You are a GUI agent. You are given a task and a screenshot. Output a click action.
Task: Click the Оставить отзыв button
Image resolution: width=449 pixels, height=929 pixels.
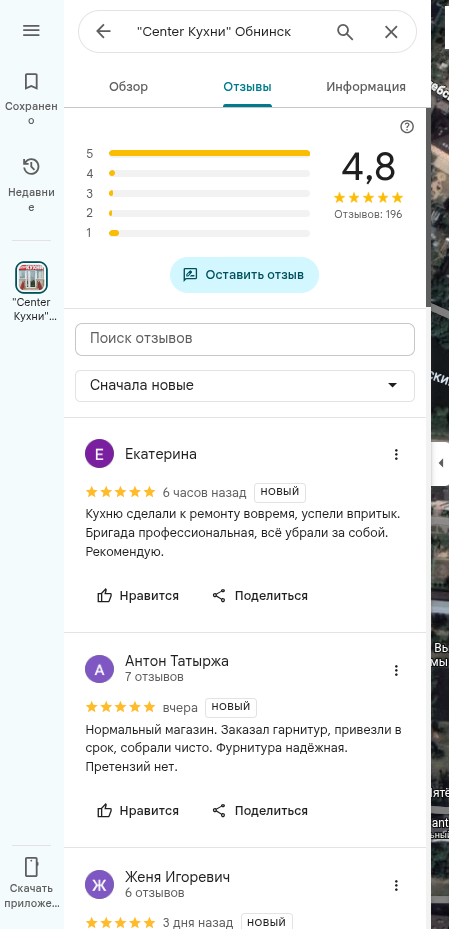pyautogui.click(x=244, y=275)
